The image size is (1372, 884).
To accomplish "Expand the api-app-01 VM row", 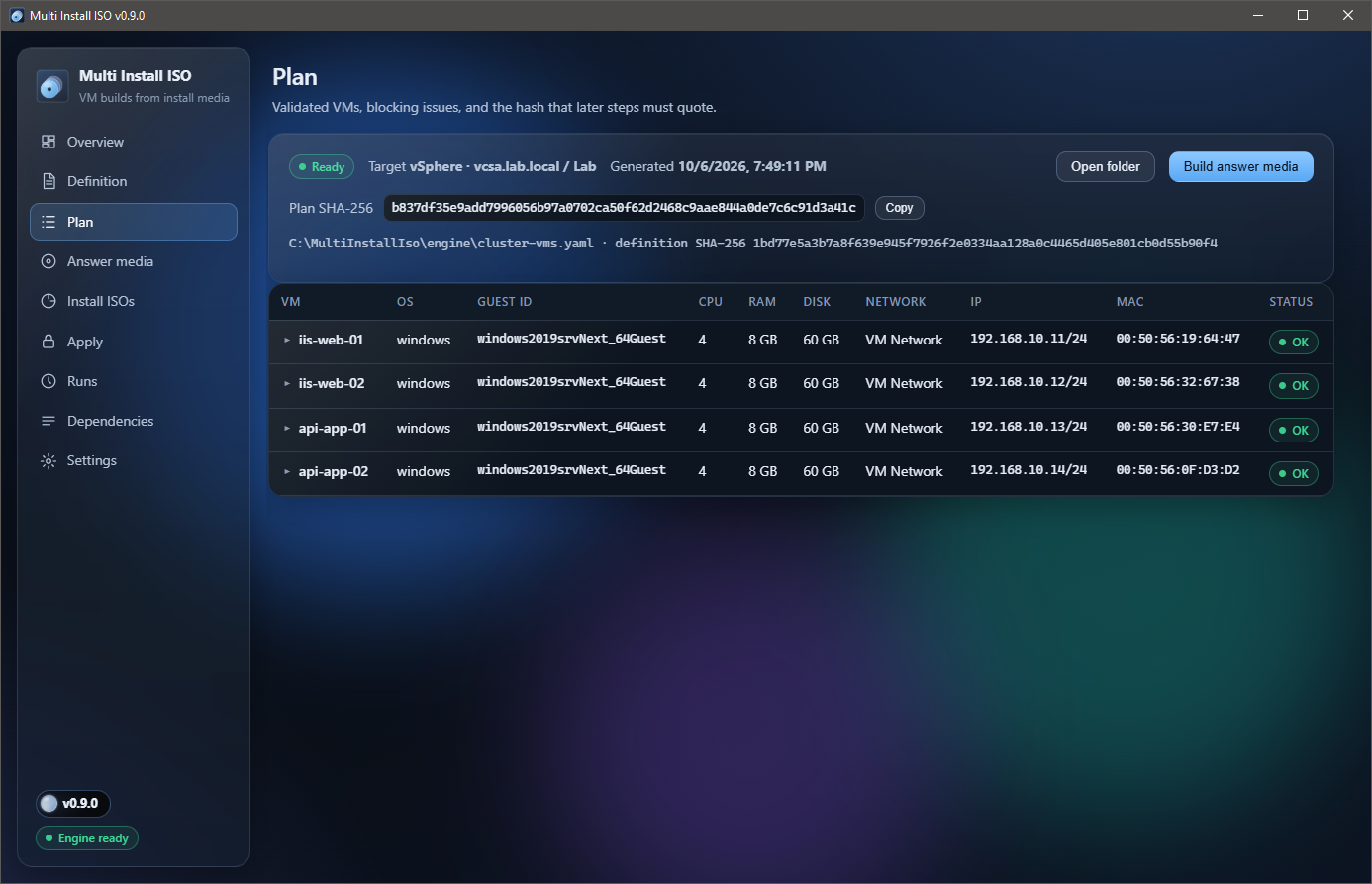I will click(x=287, y=428).
